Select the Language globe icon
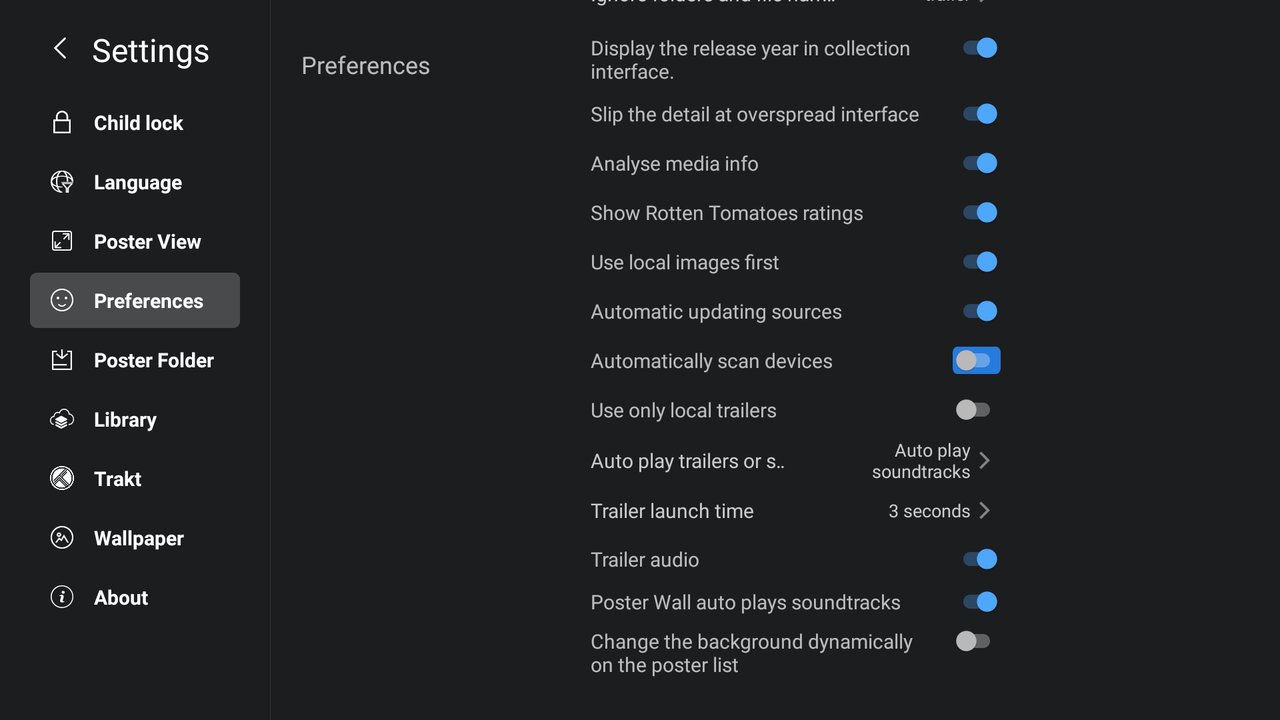 pyautogui.click(x=62, y=182)
